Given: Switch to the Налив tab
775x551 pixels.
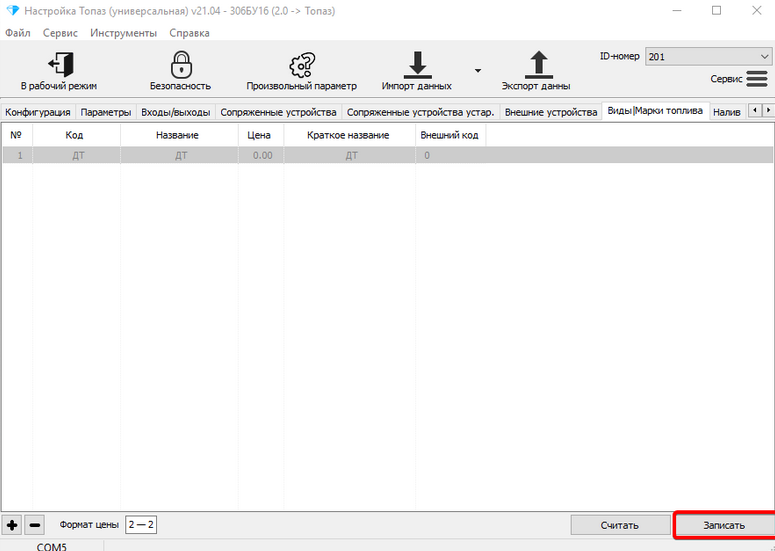Looking at the screenshot, I should [727, 112].
